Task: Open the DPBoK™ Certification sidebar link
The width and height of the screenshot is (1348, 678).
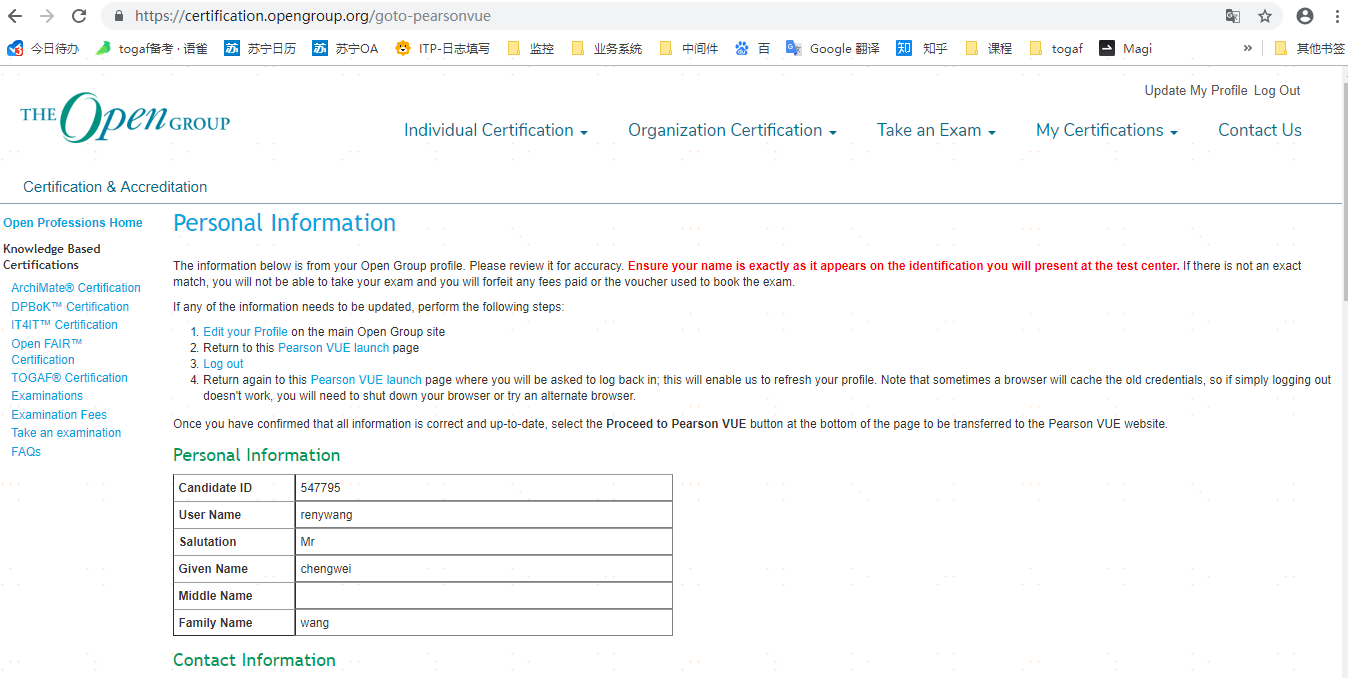Action: 70,307
